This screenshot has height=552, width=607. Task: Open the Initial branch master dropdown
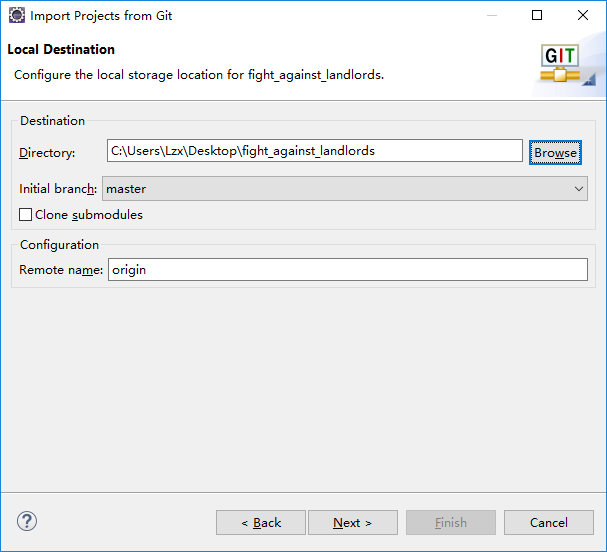(345, 189)
